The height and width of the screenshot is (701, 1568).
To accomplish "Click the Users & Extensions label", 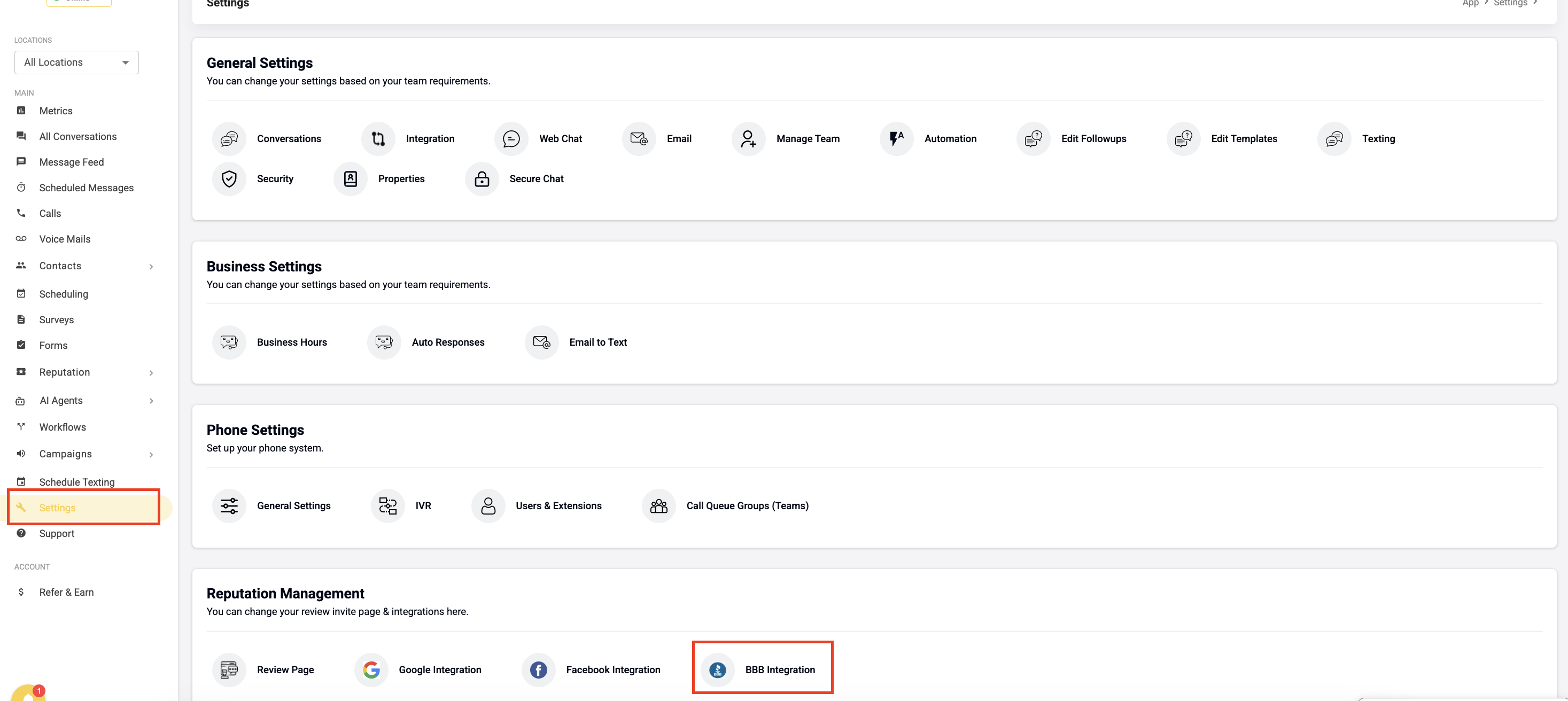I will tap(558, 507).
